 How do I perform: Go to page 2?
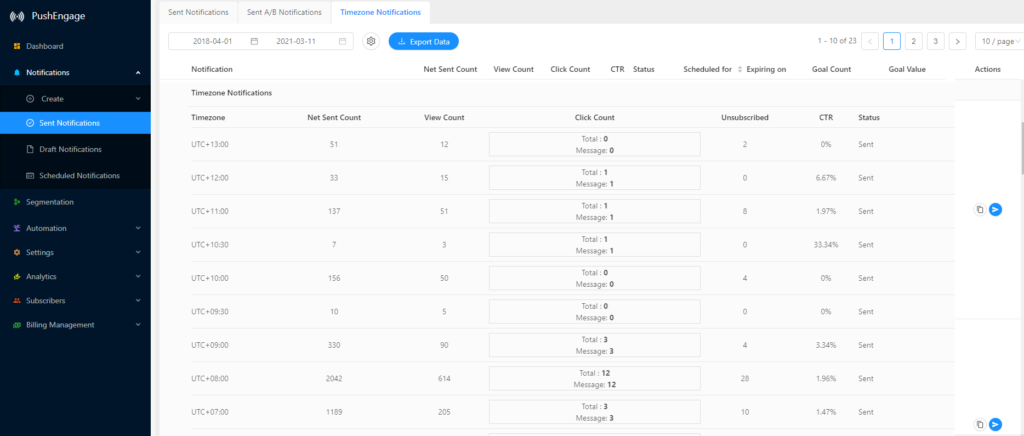point(914,41)
